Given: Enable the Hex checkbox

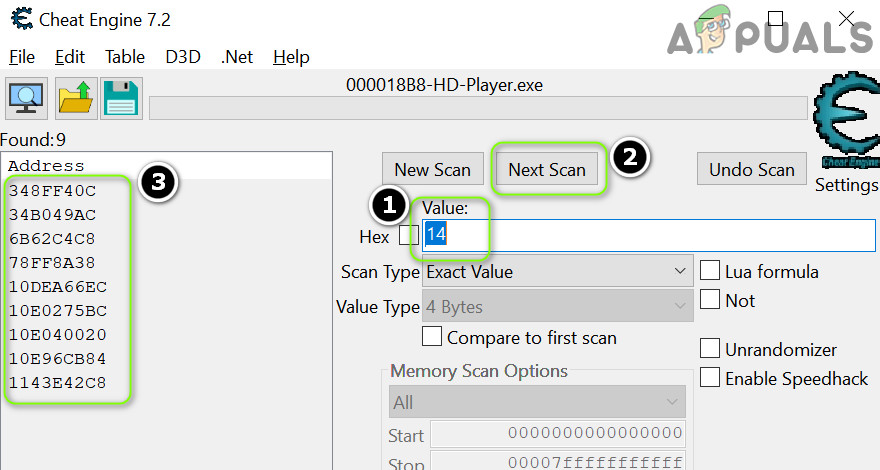Looking at the screenshot, I should click(x=408, y=235).
